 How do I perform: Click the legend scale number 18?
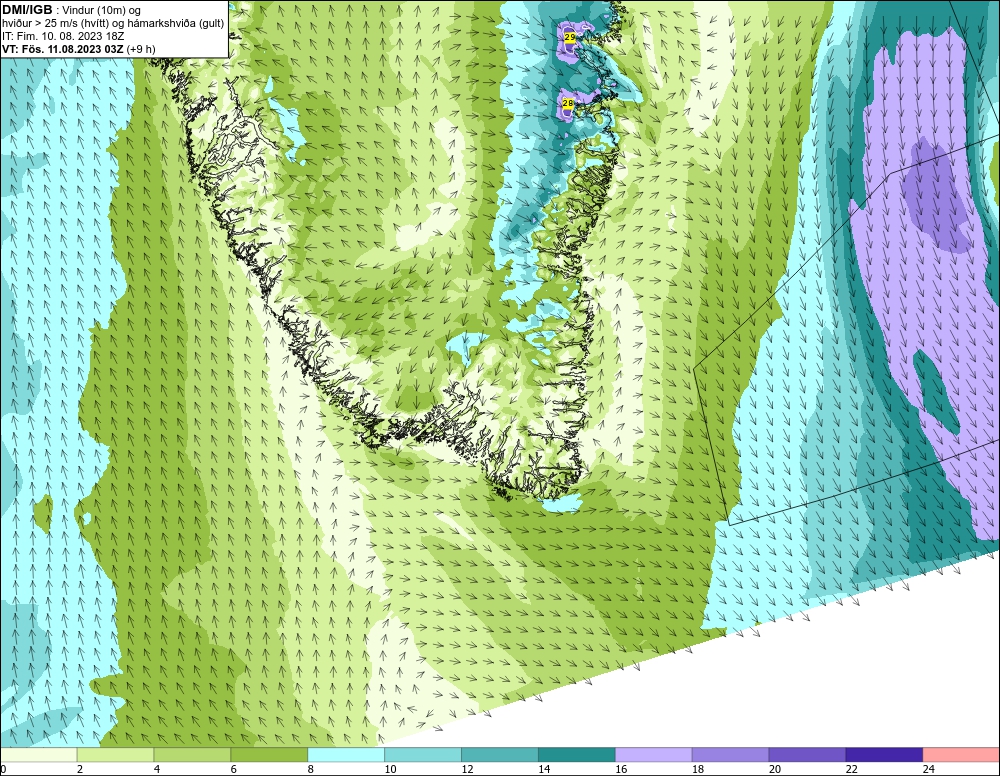tap(698, 769)
